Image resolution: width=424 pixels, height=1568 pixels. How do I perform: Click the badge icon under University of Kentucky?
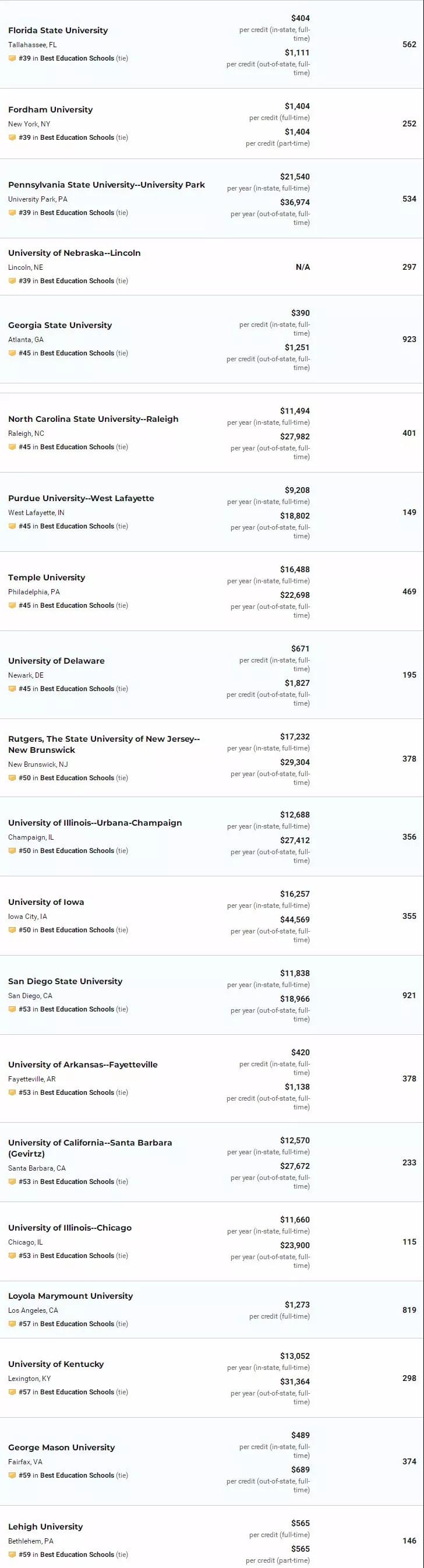pos(12,1392)
